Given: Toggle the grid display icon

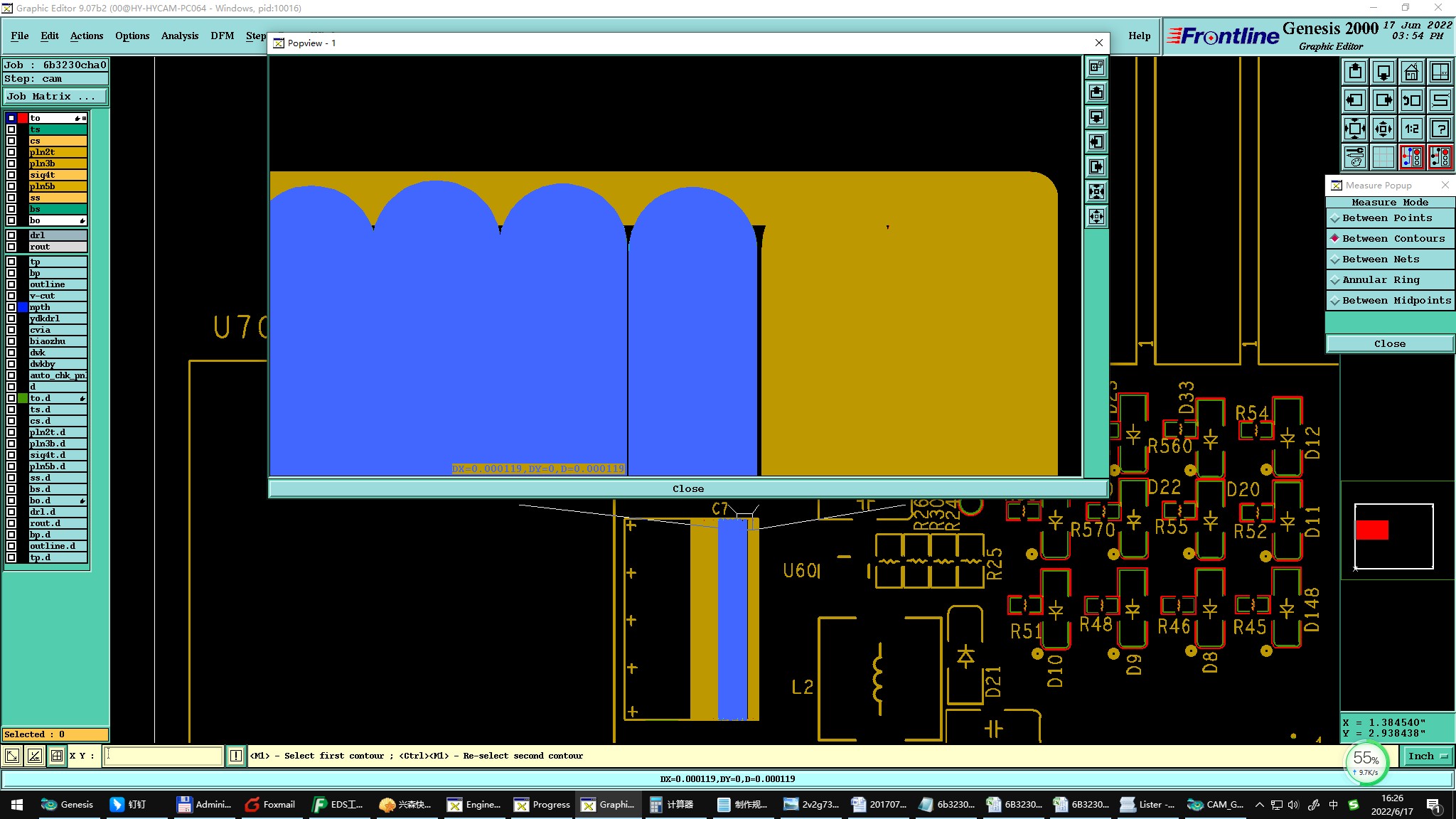Looking at the screenshot, I should (1383, 157).
